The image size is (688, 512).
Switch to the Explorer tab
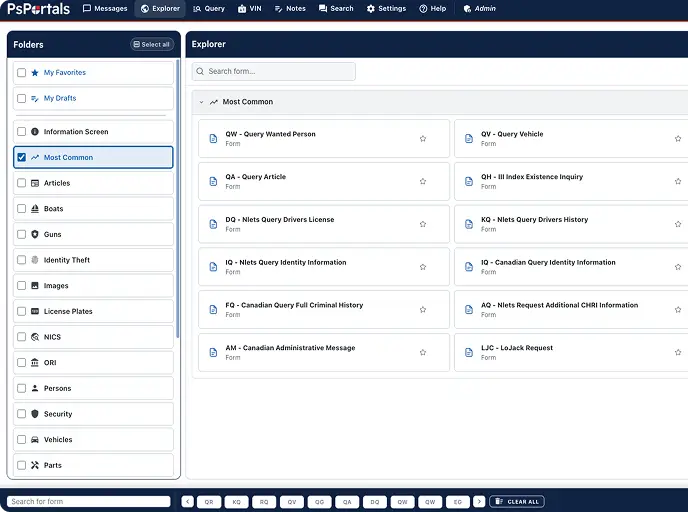pos(160,8)
